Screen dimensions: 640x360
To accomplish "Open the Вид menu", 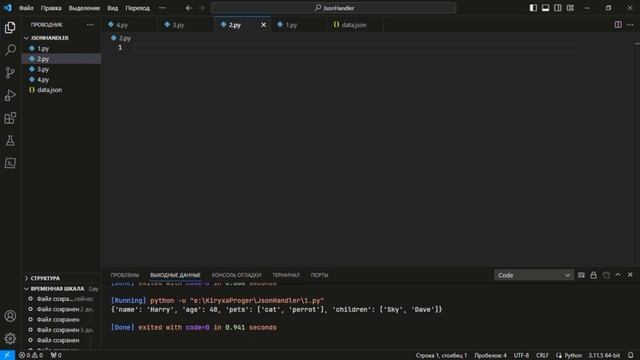I will [x=113, y=8].
